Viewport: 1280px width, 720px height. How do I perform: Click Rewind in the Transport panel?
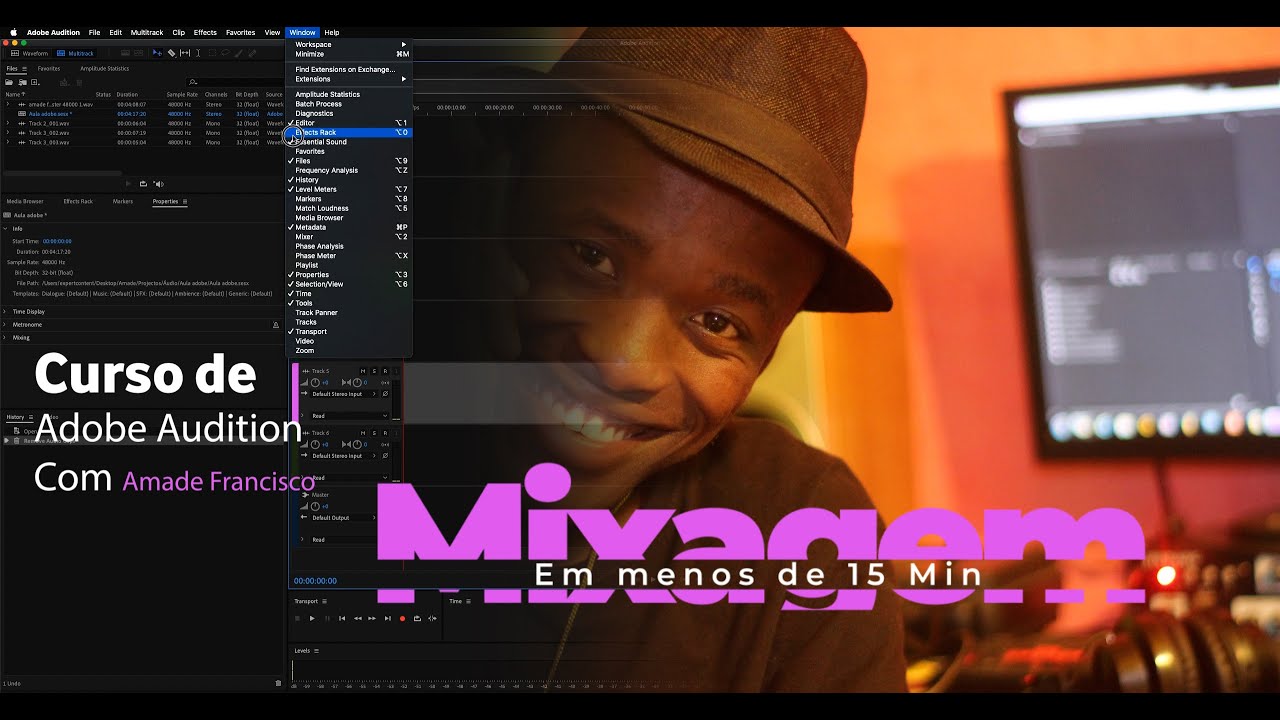click(x=358, y=618)
